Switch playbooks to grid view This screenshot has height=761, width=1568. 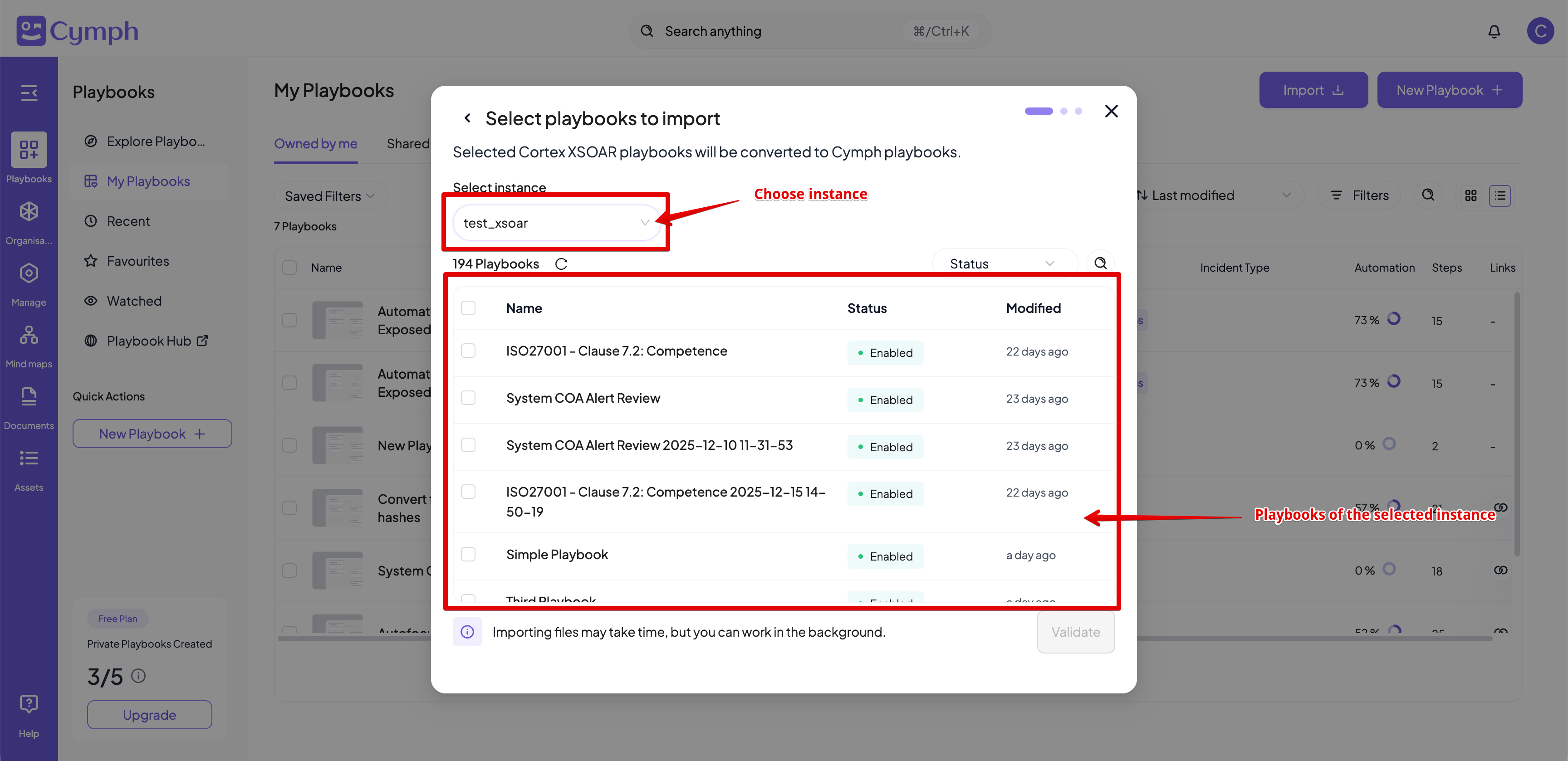(1471, 195)
